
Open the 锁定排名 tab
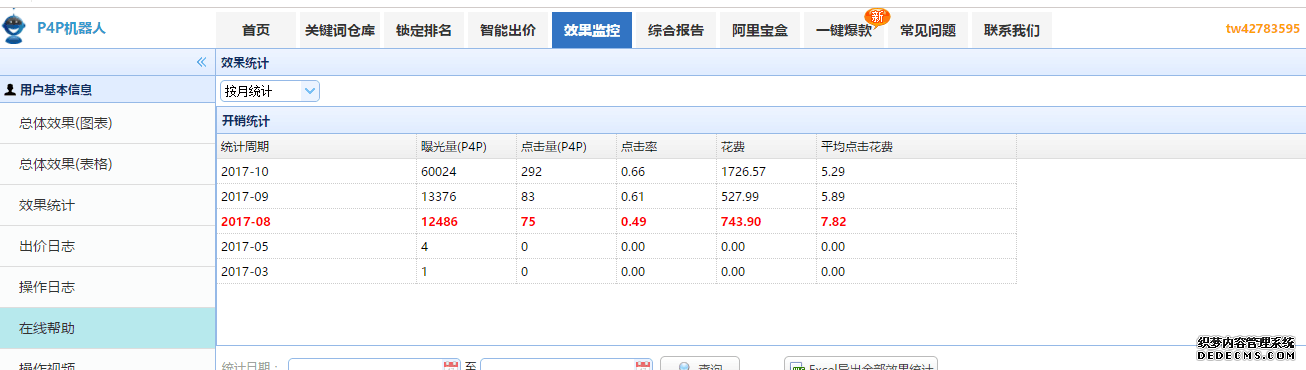click(424, 30)
